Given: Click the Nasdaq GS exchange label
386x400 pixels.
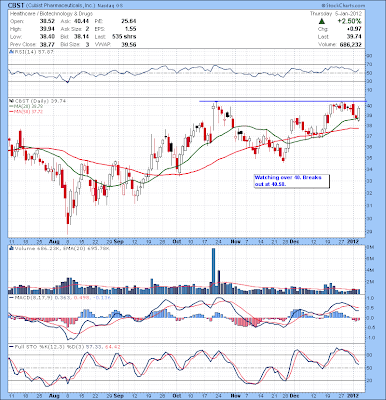Looking at the screenshot, I should point(109,6).
